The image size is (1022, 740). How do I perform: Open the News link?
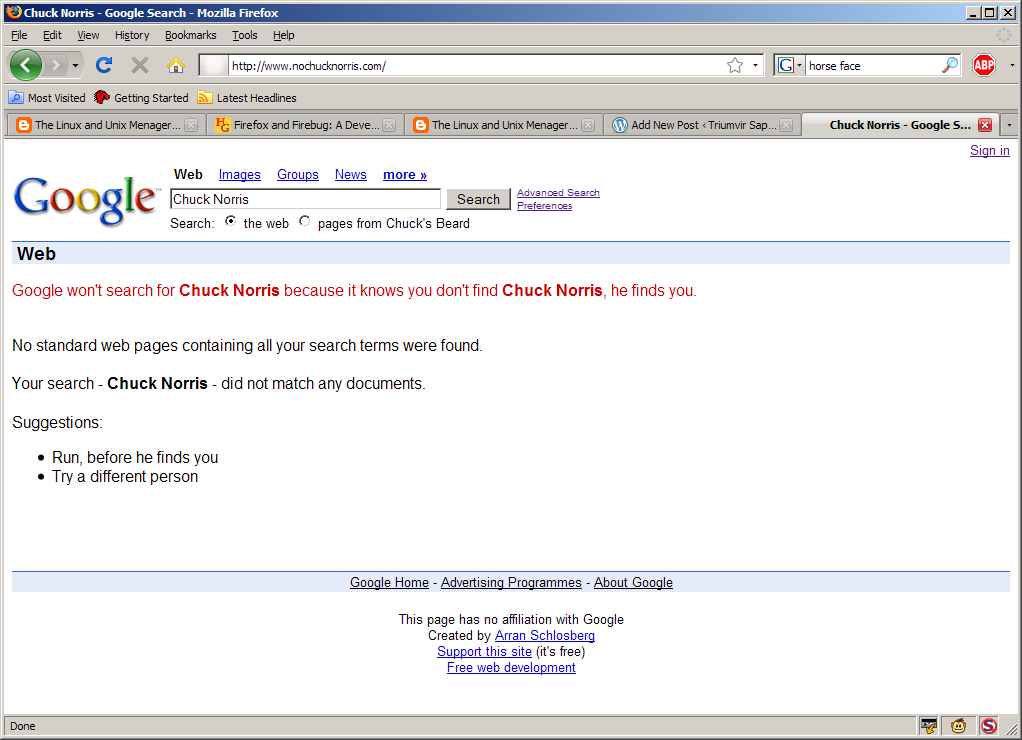351,175
